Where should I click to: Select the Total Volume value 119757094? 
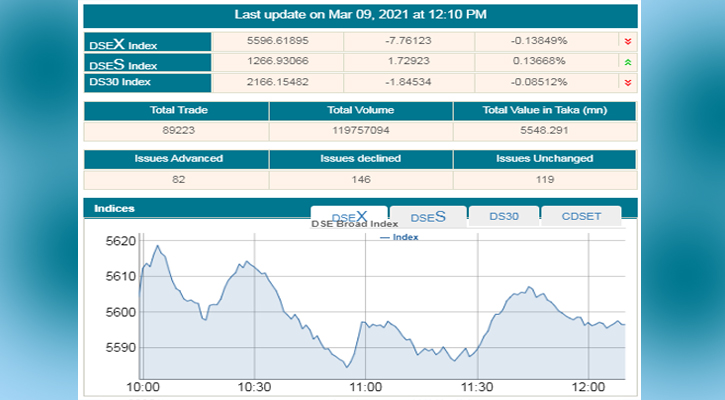point(360,130)
